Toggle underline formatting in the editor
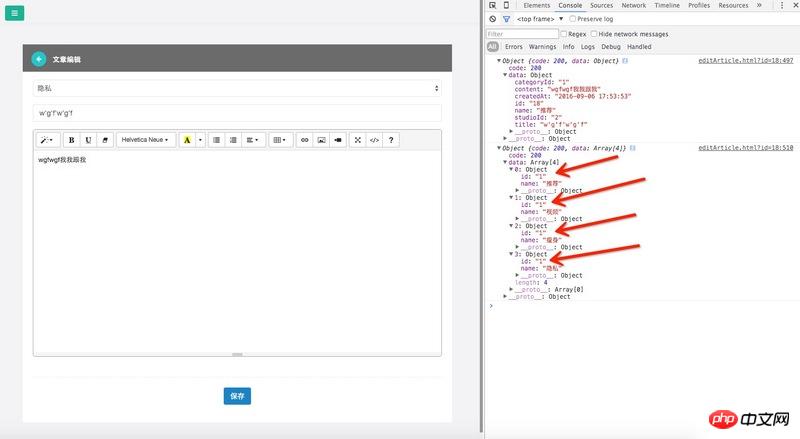The image size is (800, 439). tap(88, 140)
